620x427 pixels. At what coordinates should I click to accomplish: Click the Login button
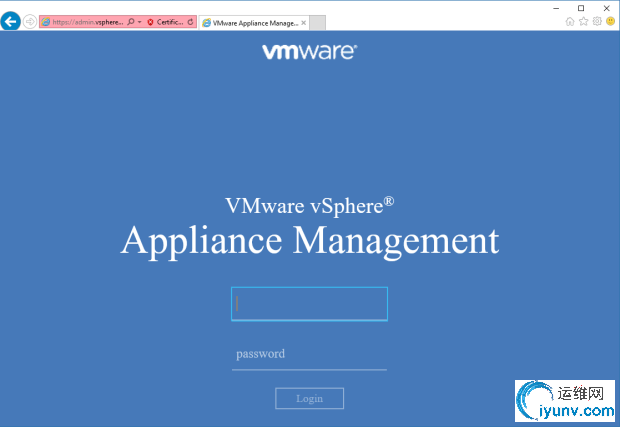point(309,398)
